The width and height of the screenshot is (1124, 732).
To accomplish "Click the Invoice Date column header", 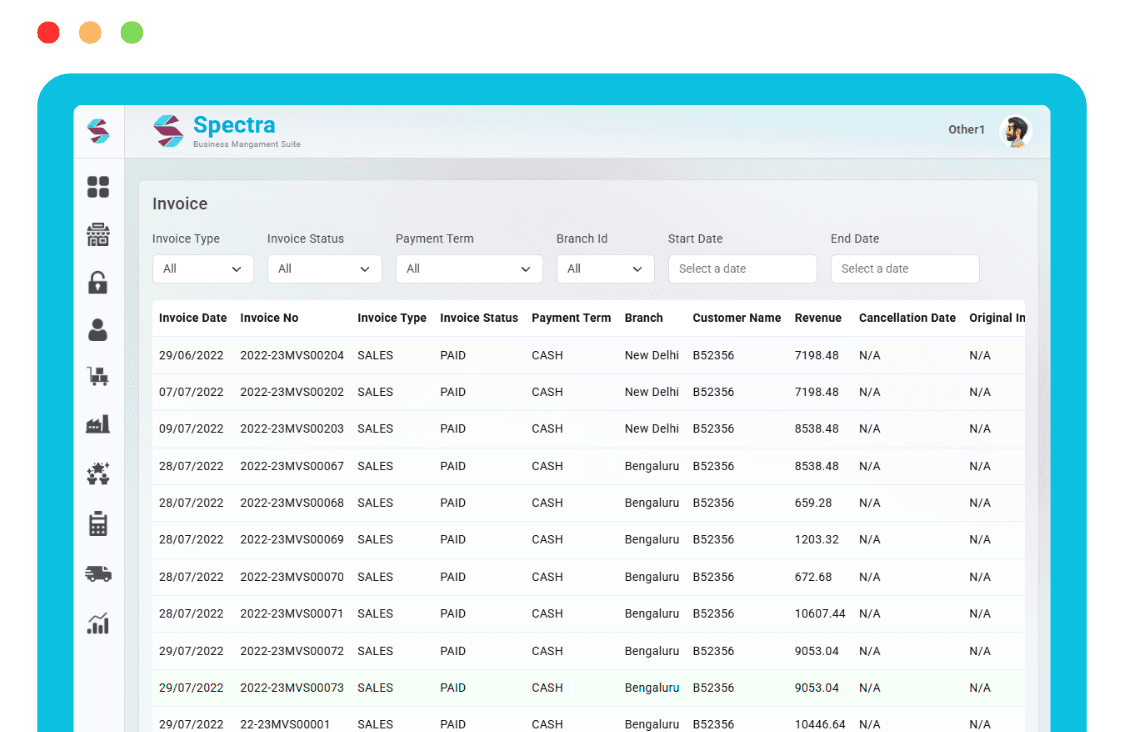I will [x=193, y=318].
